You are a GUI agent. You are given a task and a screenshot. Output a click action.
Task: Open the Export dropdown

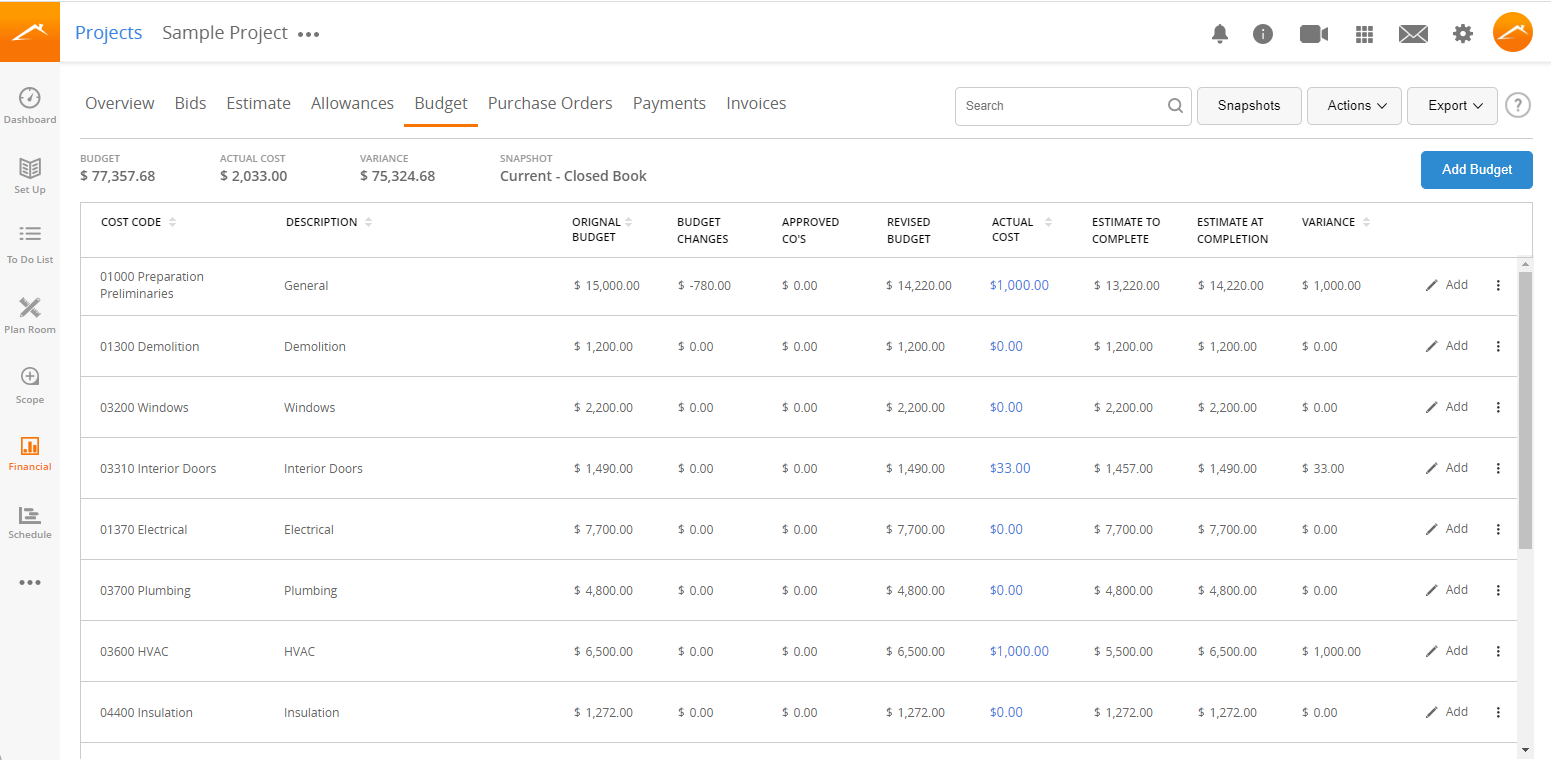(1452, 105)
